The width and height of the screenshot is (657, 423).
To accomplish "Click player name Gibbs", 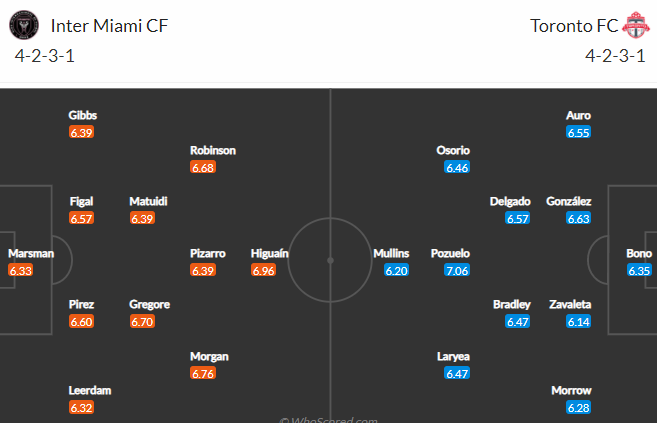I will click(83, 115).
